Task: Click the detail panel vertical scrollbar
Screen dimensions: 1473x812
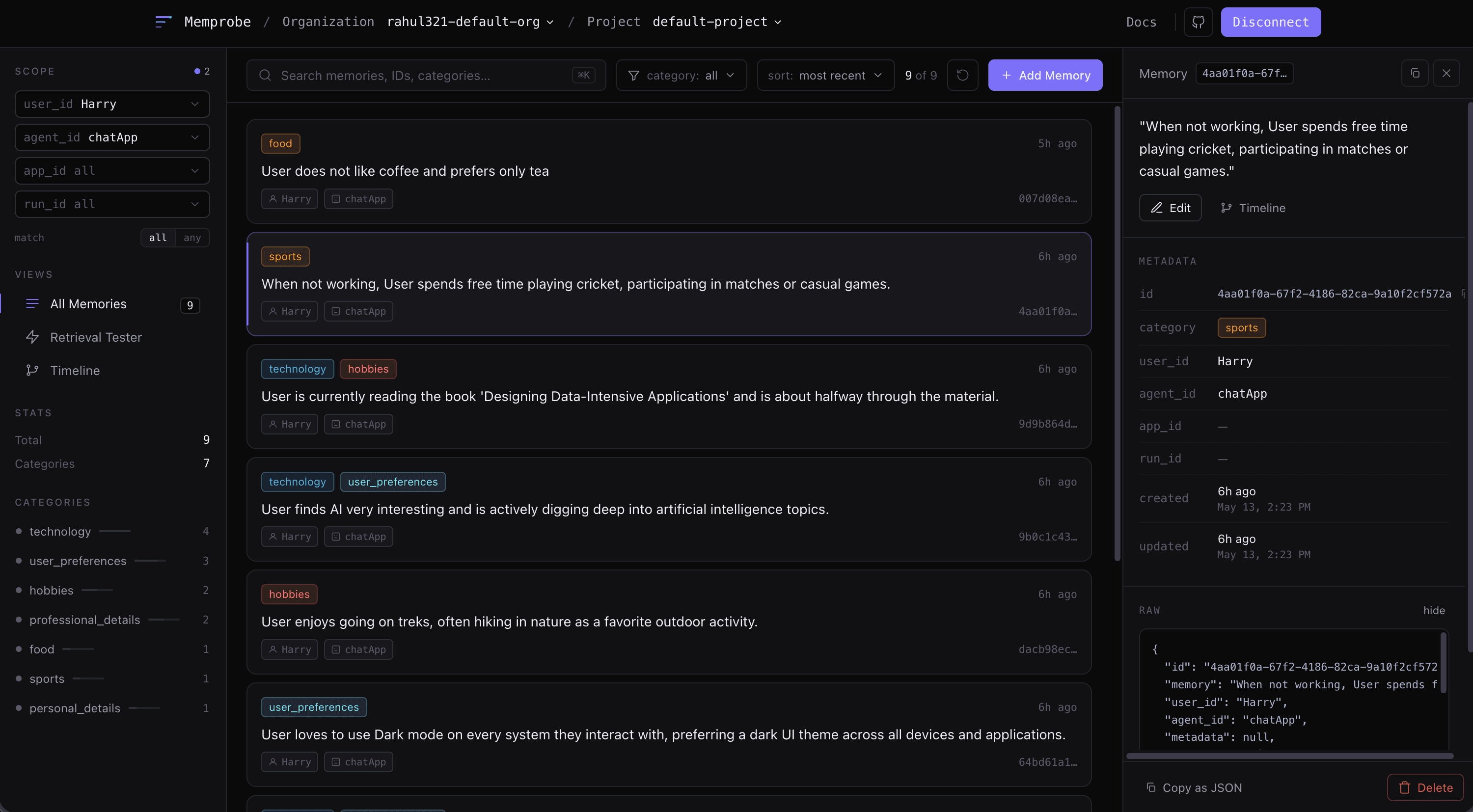Action: pos(1470,378)
